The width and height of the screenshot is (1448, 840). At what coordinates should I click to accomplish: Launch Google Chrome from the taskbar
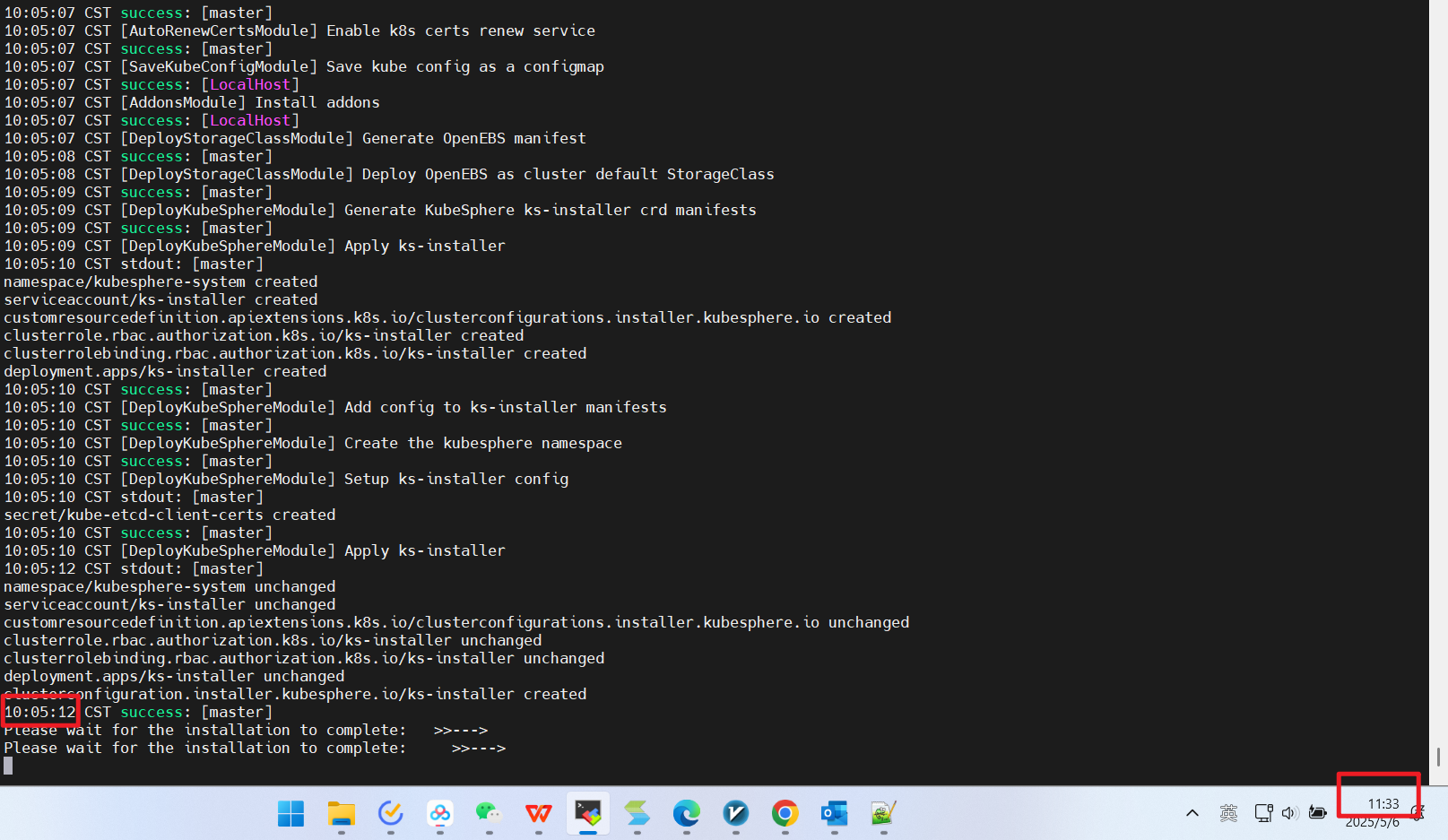[x=785, y=813]
